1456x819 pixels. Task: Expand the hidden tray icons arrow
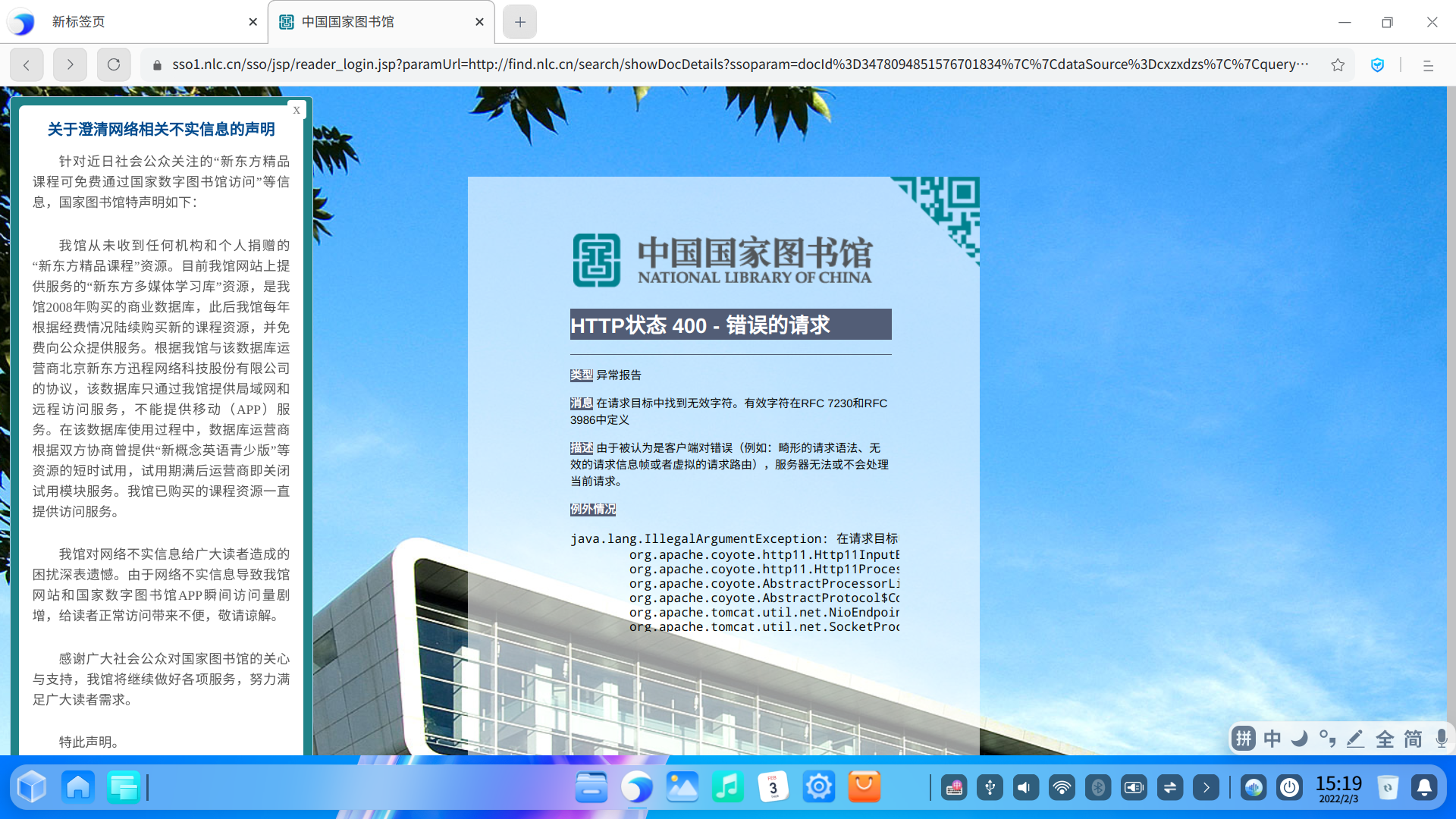point(1206,788)
